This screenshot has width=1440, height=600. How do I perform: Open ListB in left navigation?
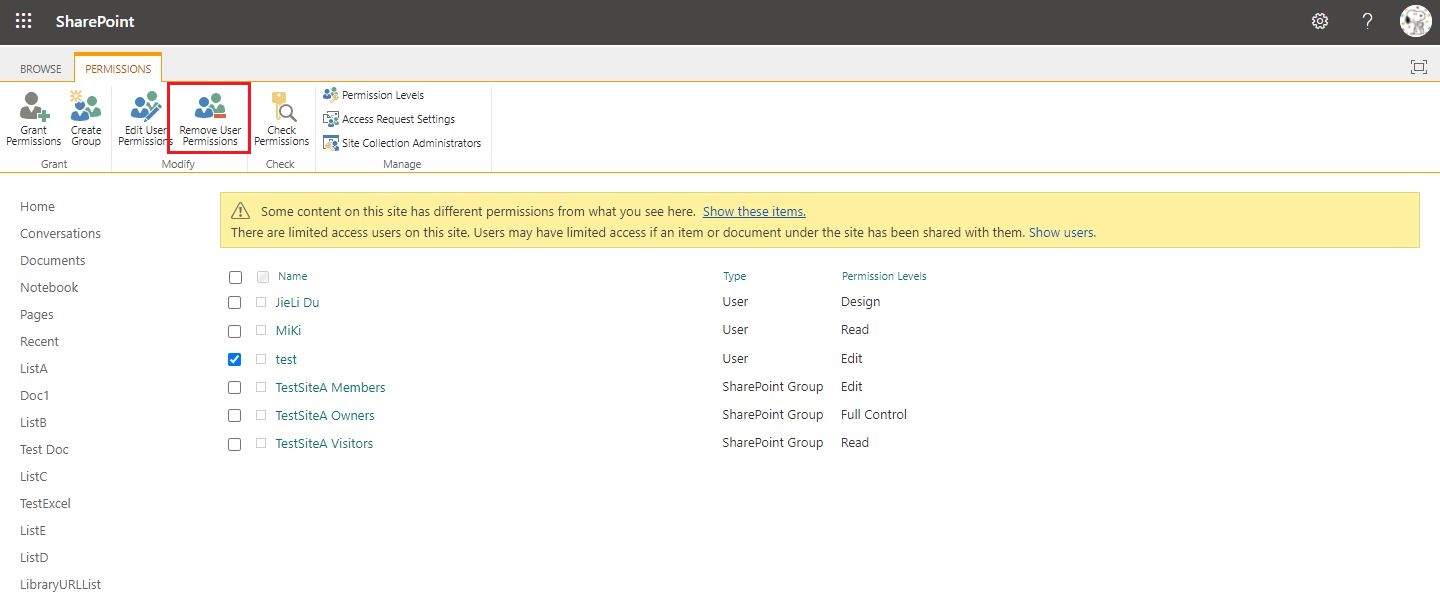pyautogui.click(x=34, y=423)
